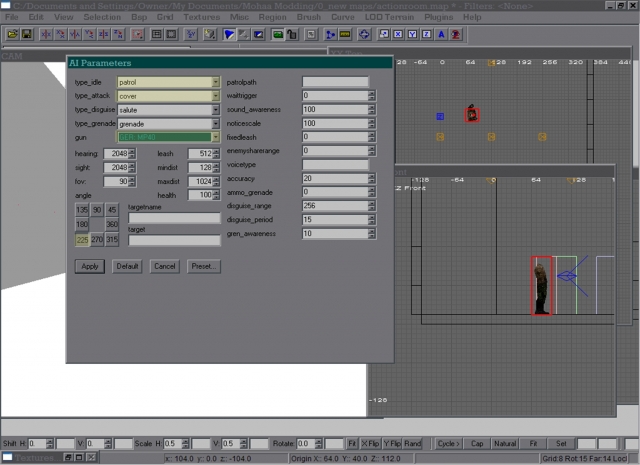
Task: Click the Cycle > button
Action: [449, 443]
